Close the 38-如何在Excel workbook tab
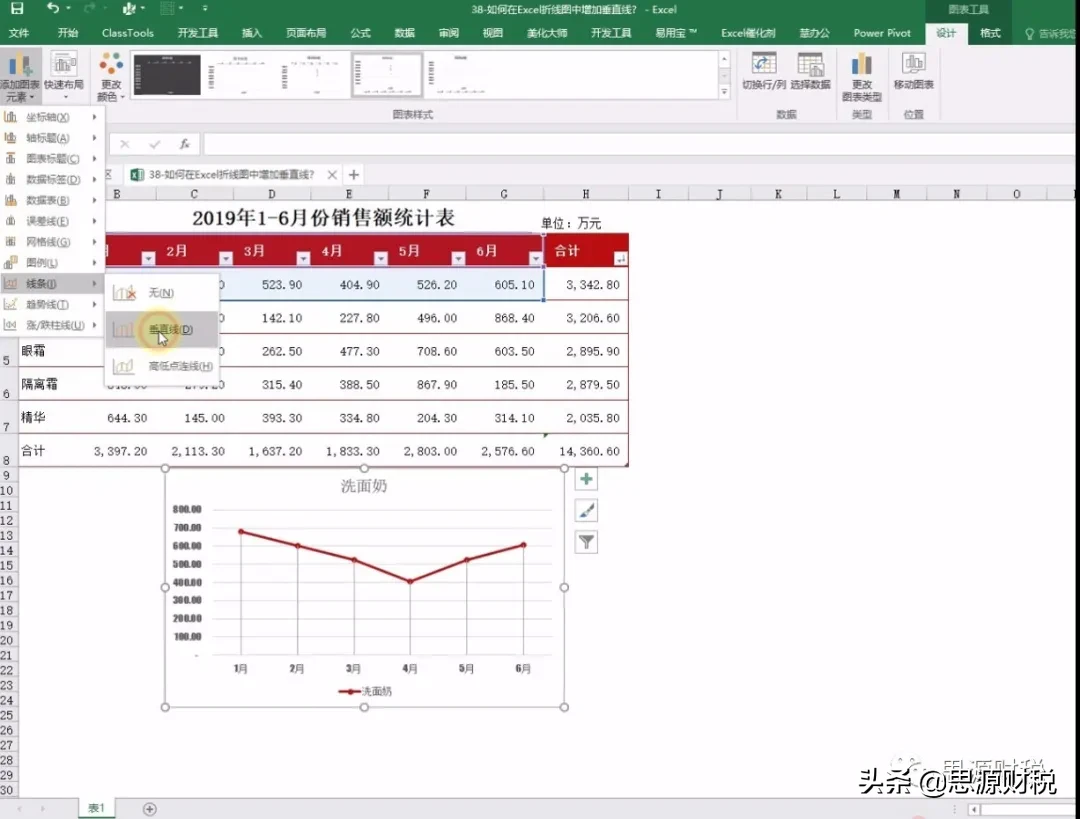This screenshot has height=819, width=1080. click(332, 175)
